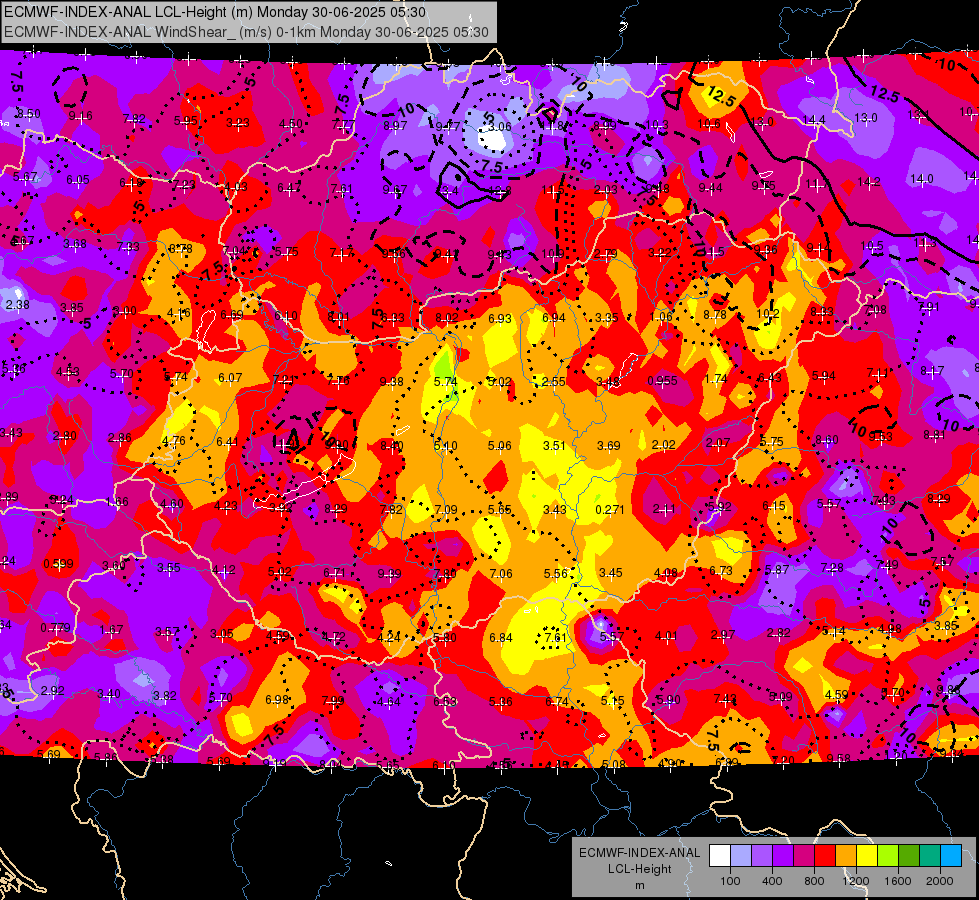
Task: Click the grid value '2.02'
Action: [x=663, y=445]
